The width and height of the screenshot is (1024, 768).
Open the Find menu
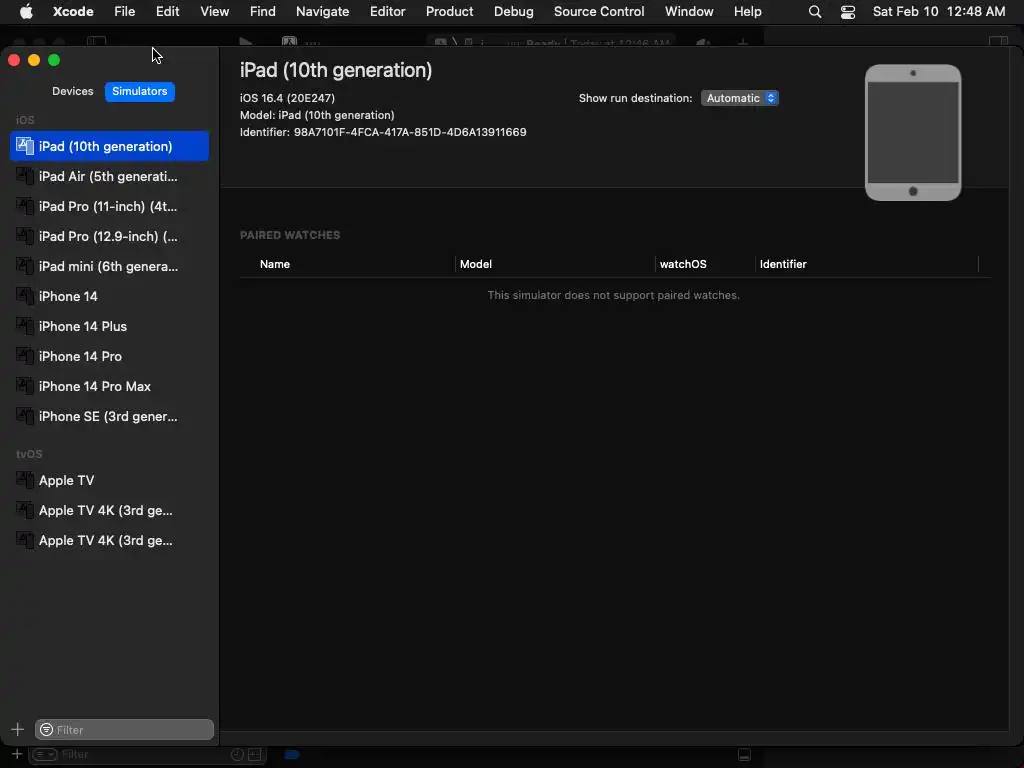coord(263,11)
